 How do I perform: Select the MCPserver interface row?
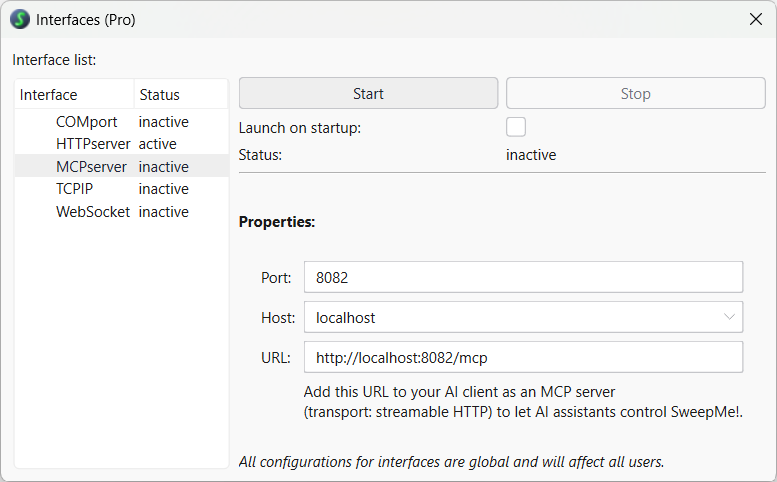coord(121,166)
